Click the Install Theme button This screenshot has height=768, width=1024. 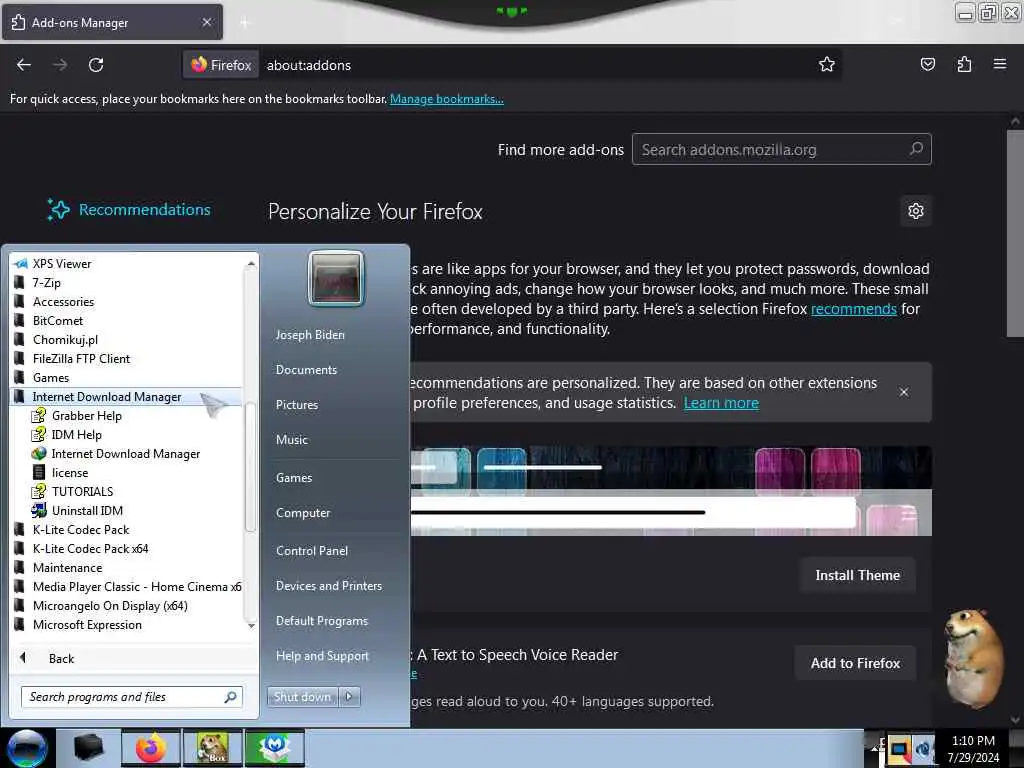857,575
